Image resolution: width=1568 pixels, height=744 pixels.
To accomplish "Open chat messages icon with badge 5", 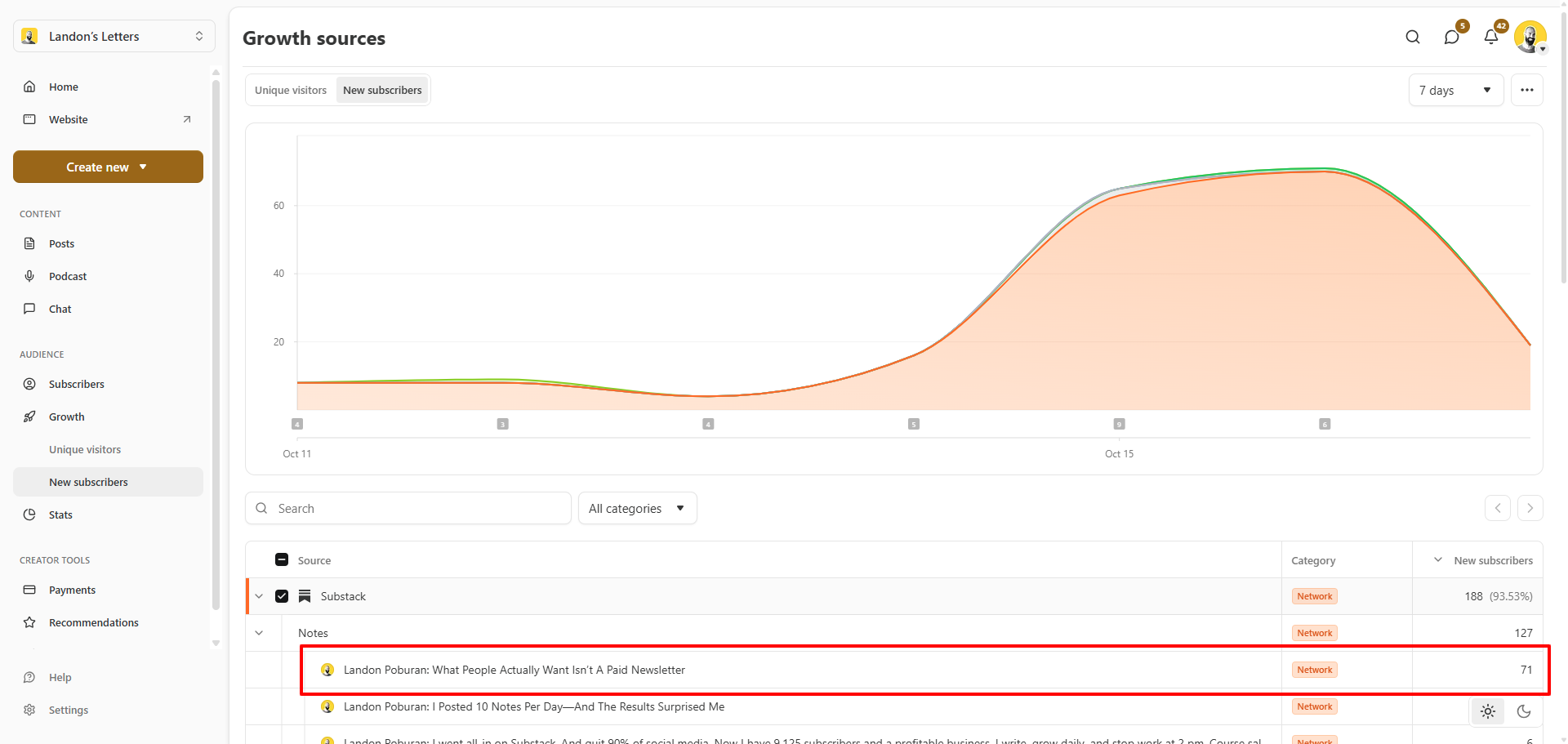I will (x=1452, y=37).
